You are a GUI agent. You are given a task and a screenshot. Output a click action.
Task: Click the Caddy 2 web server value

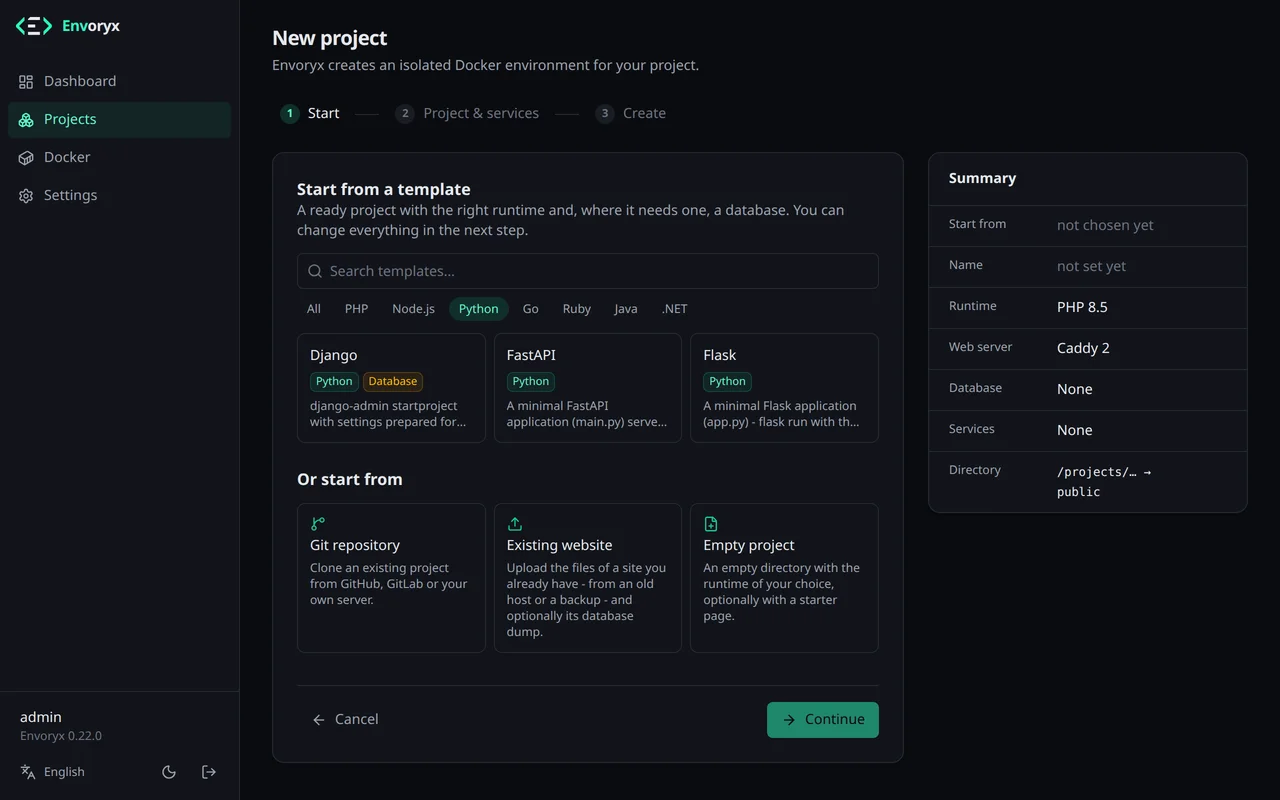coord(1083,348)
